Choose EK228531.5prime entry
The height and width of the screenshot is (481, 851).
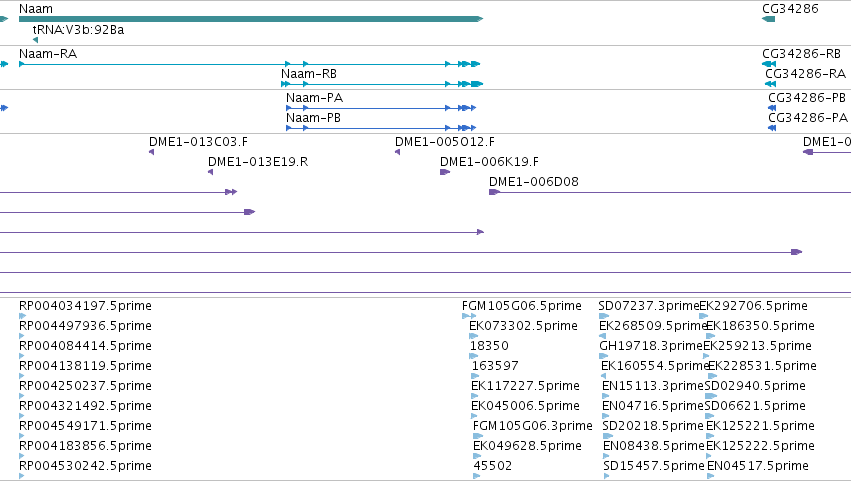(x=762, y=366)
